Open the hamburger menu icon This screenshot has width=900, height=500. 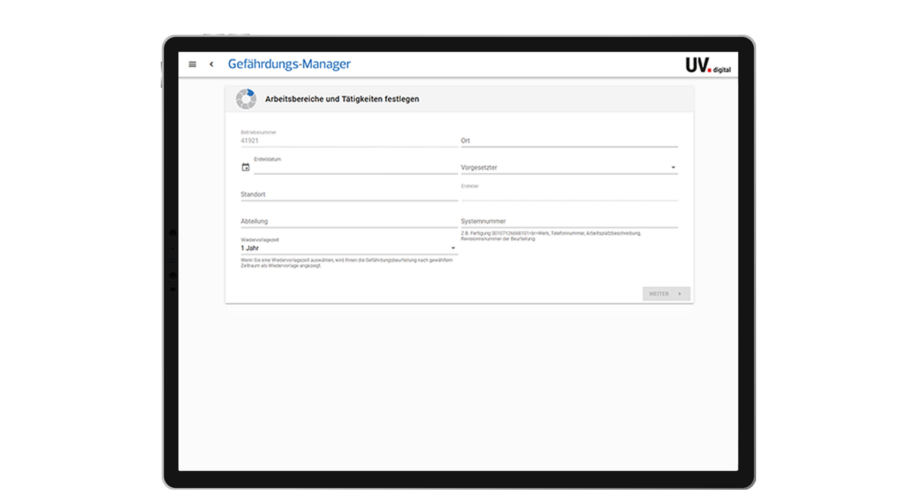pyautogui.click(x=192, y=64)
